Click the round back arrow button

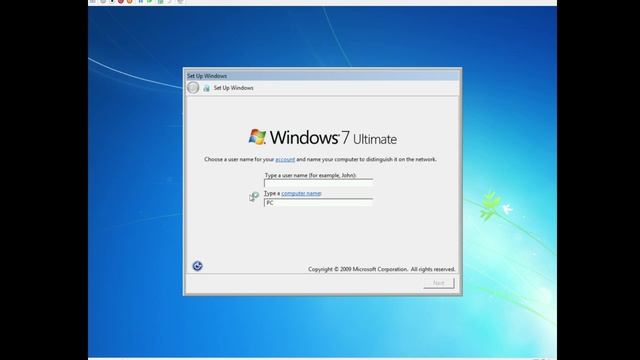[193, 88]
